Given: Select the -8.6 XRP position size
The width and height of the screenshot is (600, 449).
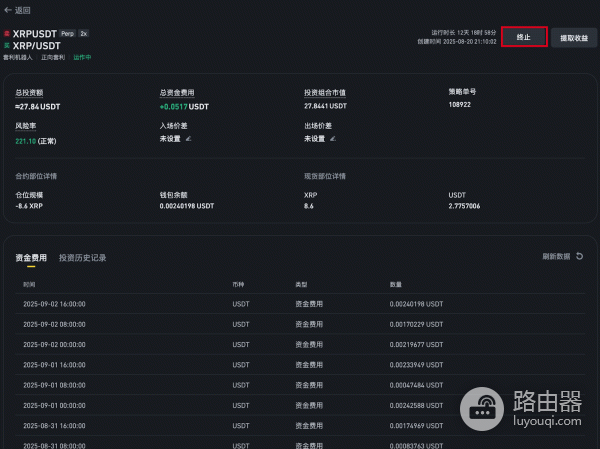Looking at the screenshot, I should click(x=29, y=206).
